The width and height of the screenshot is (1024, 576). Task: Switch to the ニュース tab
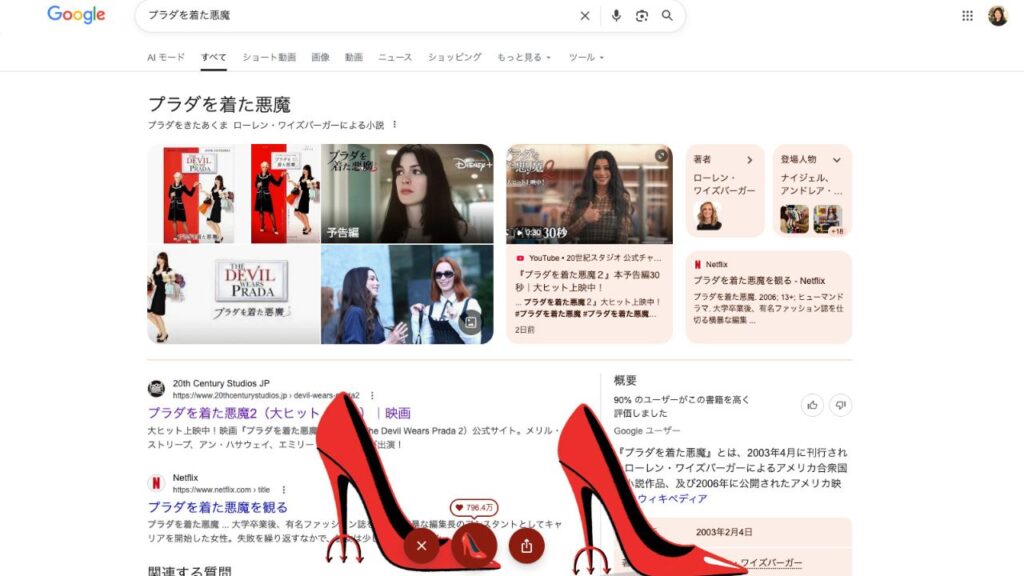coord(395,57)
